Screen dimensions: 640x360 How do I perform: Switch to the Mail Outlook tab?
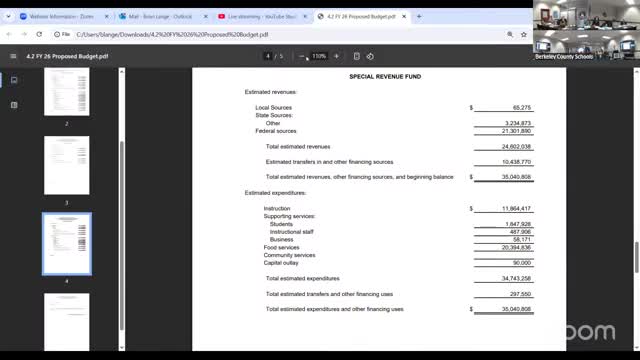click(160, 16)
